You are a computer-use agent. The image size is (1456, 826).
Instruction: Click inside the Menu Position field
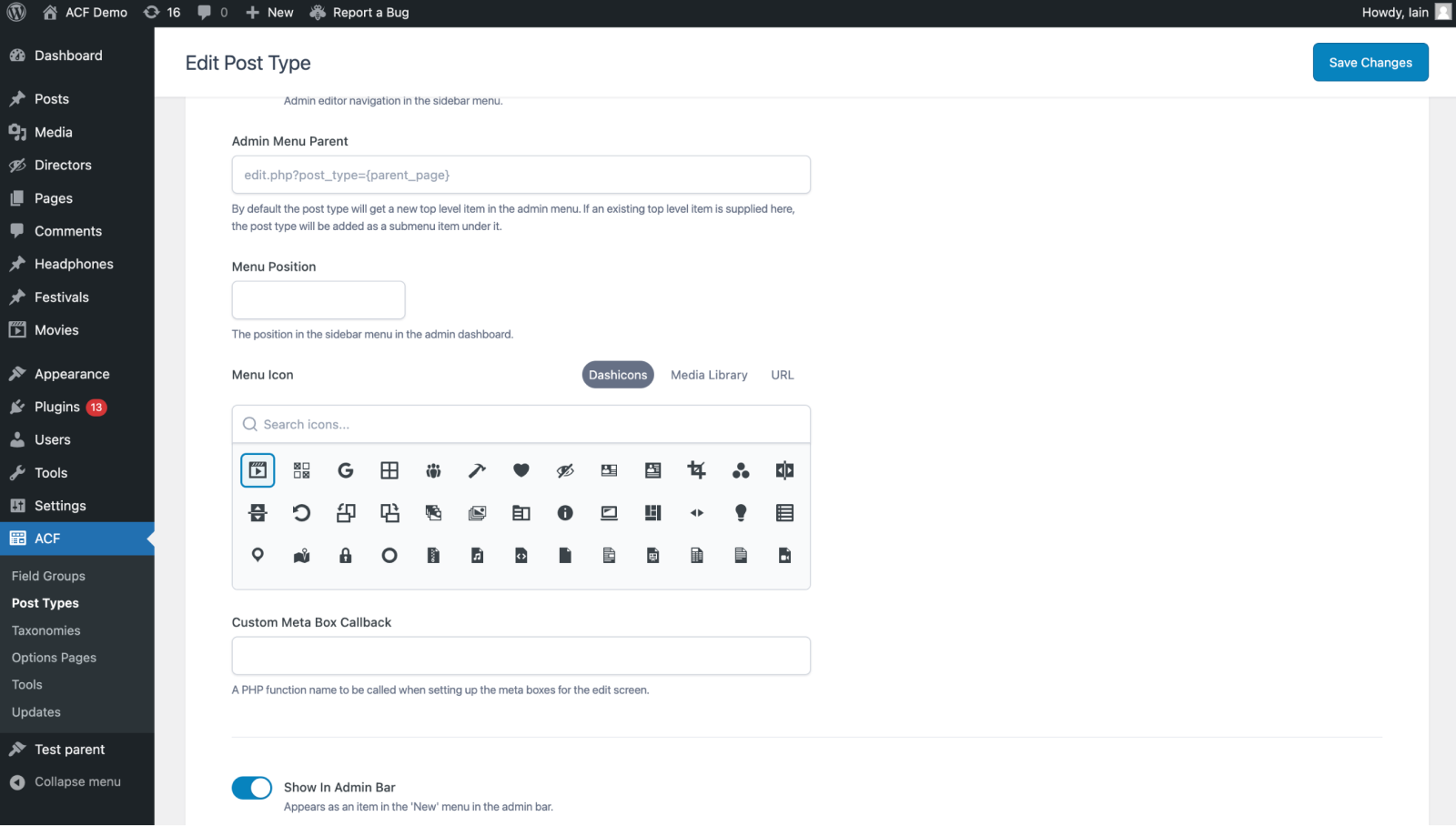[x=318, y=299]
